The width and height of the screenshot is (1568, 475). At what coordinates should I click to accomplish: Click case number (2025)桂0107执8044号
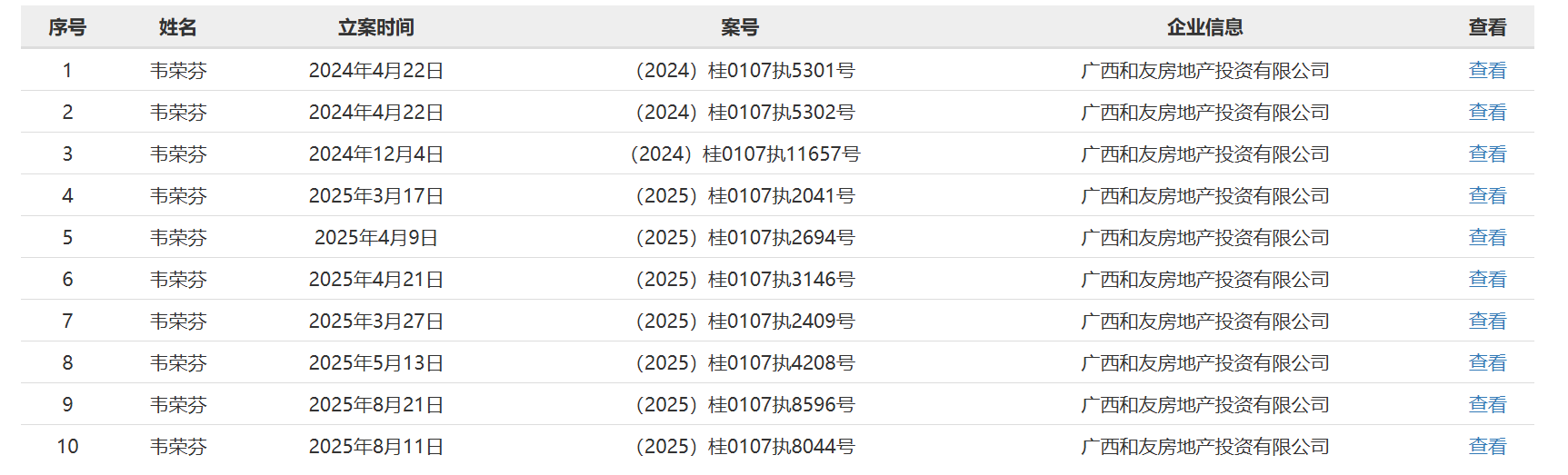pos(744,446)
